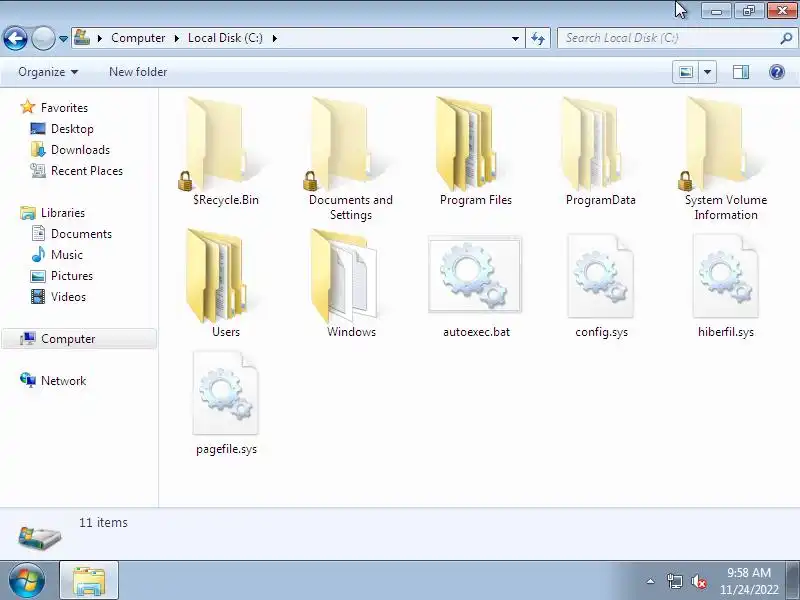Go back with the Back arrow button

tap(15, 38)
